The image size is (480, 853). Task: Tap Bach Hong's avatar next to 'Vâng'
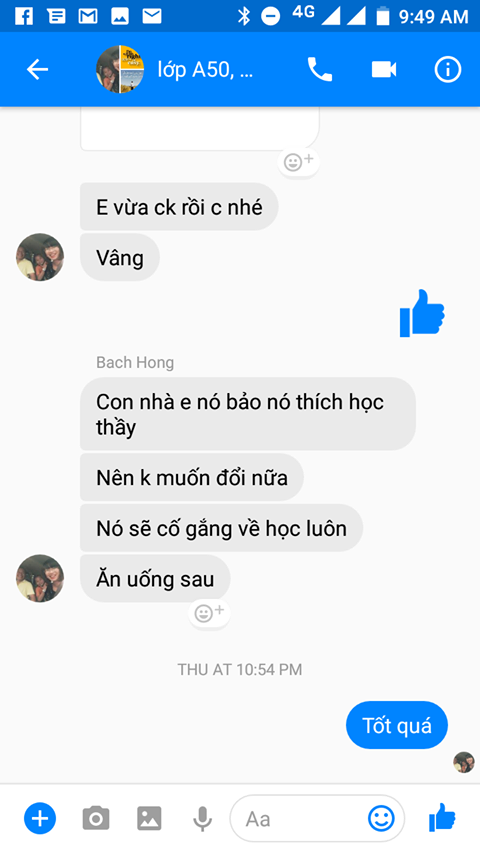coord(40,257)
